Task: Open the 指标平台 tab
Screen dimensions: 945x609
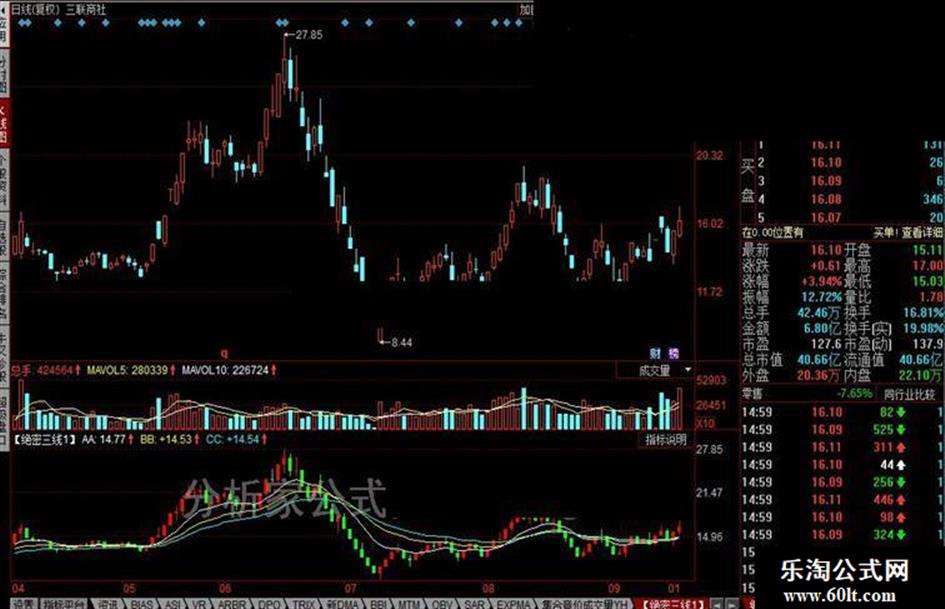Action: pyautogui.click(x=65, y=604)
